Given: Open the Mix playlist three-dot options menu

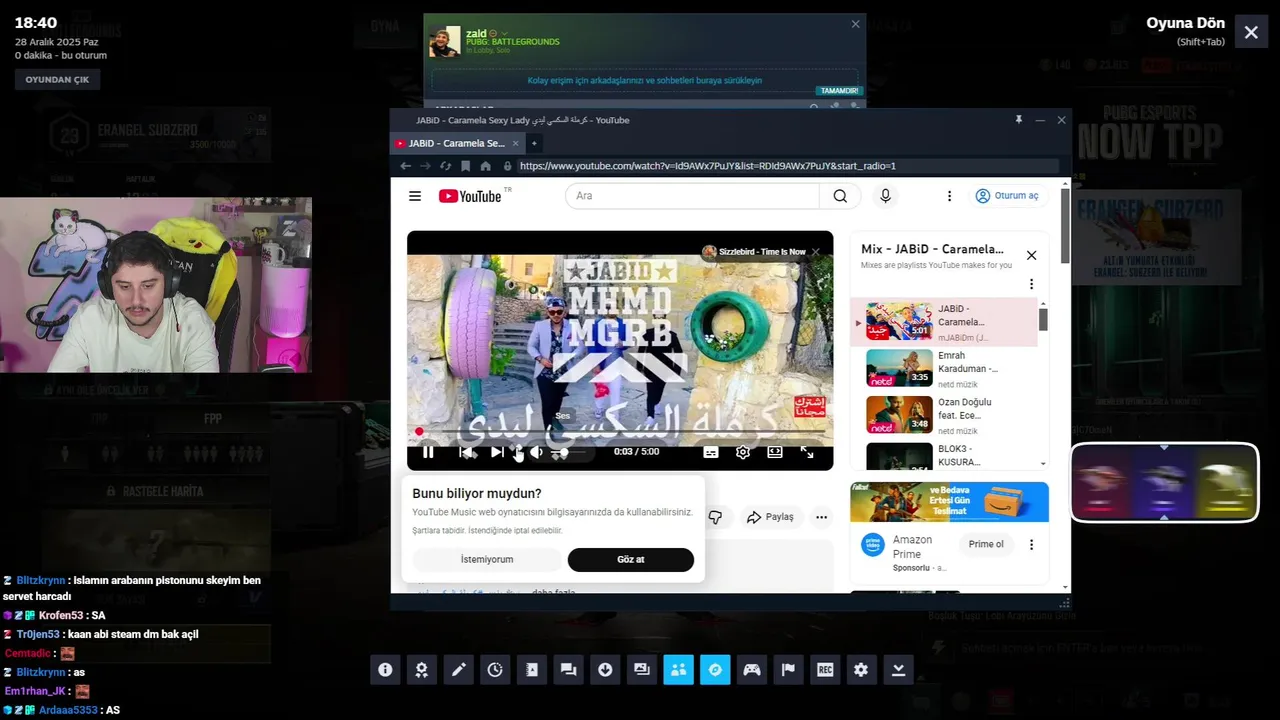Looking at the screenshot, I should [x=1031, y=284].
